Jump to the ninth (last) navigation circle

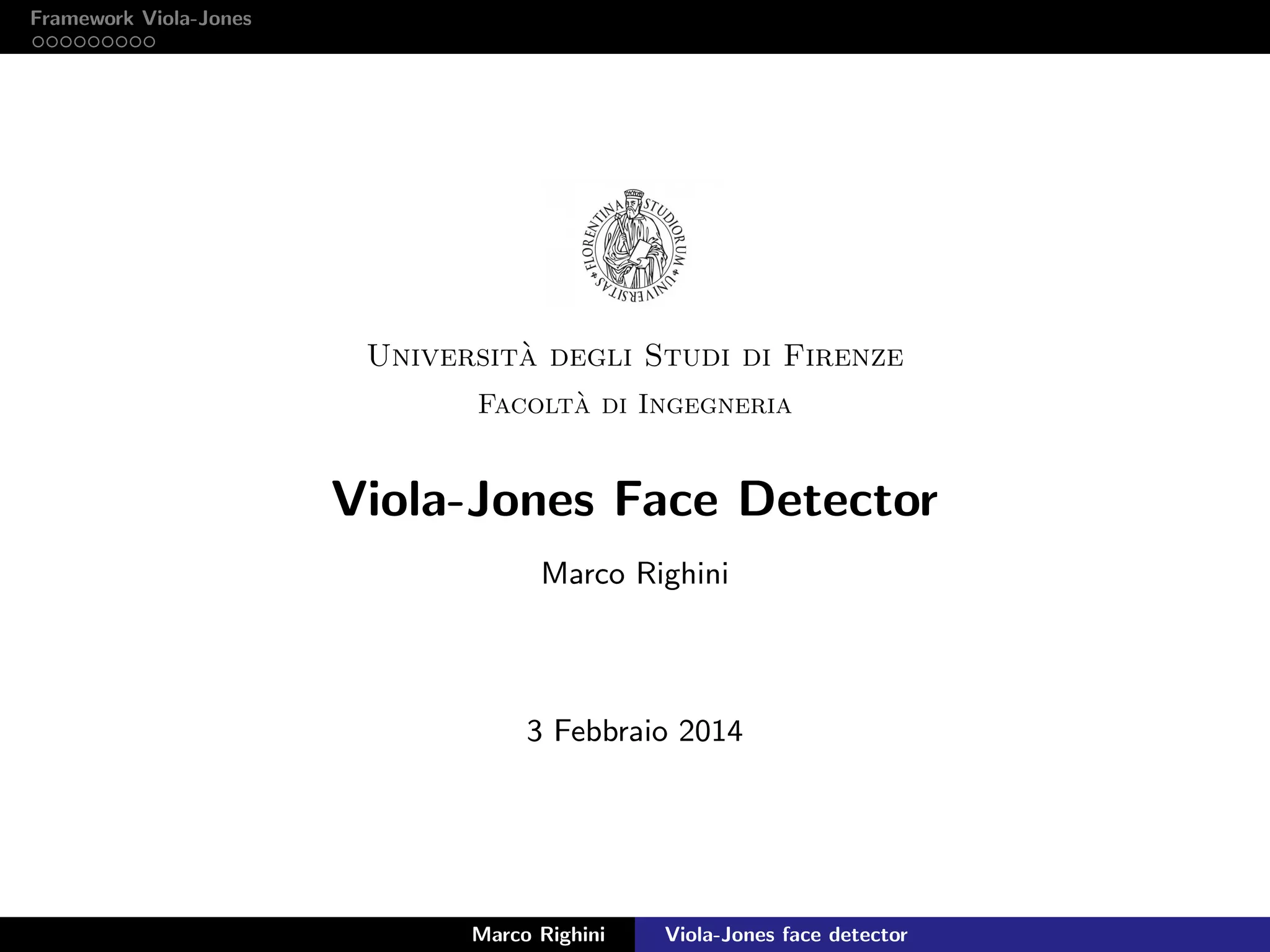tap(149, 42)
